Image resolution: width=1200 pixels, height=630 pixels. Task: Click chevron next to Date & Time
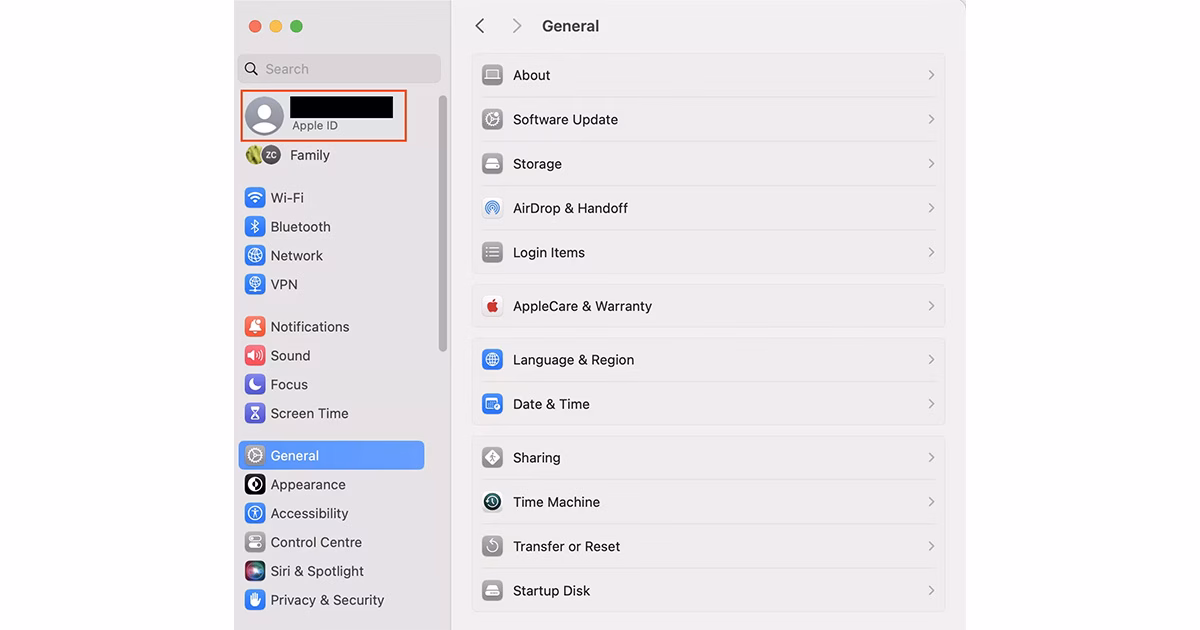click(931, 404)
